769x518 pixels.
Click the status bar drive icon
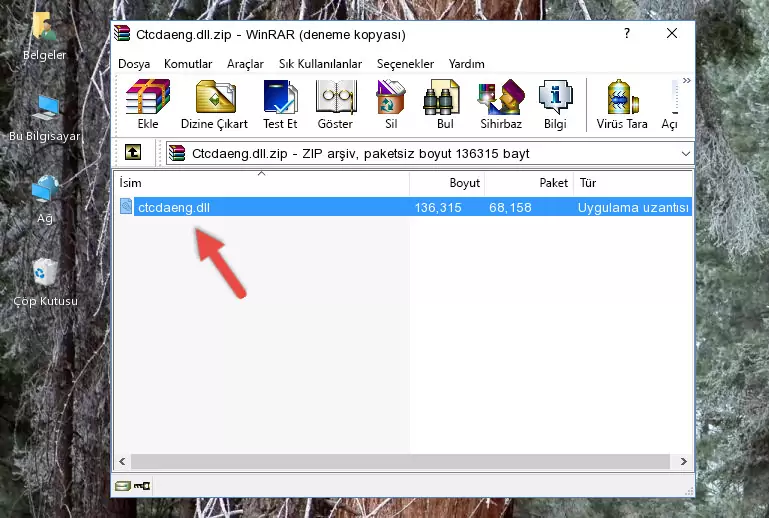point(123,486)
